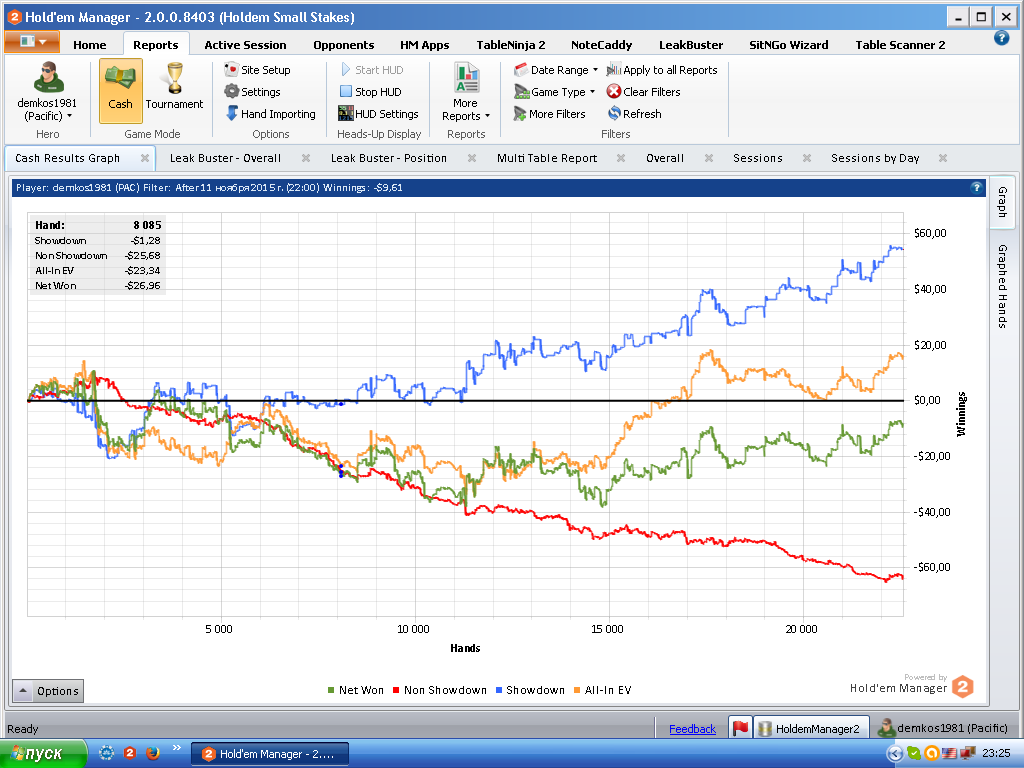The image size is (1024, 768).
Task: Switch to the Home ribbon tab
Action: [x=89, y=45]
